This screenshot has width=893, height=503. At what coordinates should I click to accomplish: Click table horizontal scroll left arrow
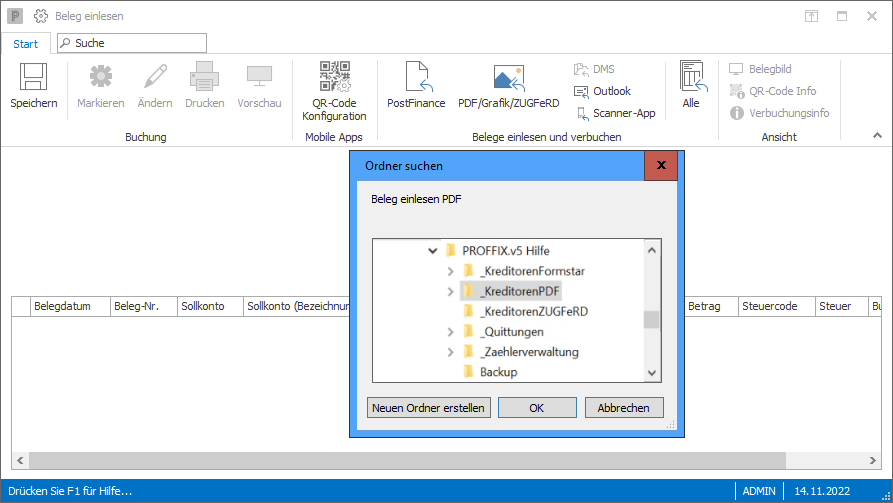coord(21,460)
